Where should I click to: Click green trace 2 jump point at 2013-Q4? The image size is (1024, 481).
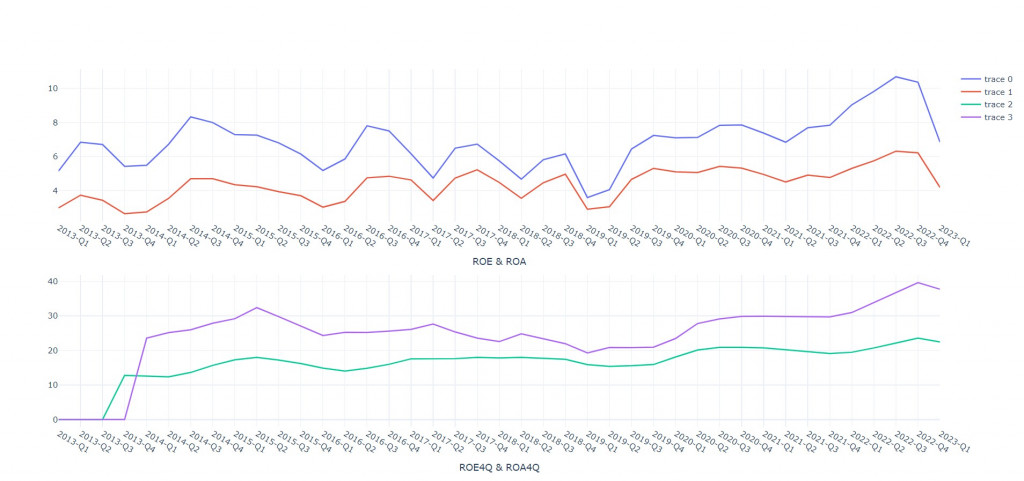(124, 375)
